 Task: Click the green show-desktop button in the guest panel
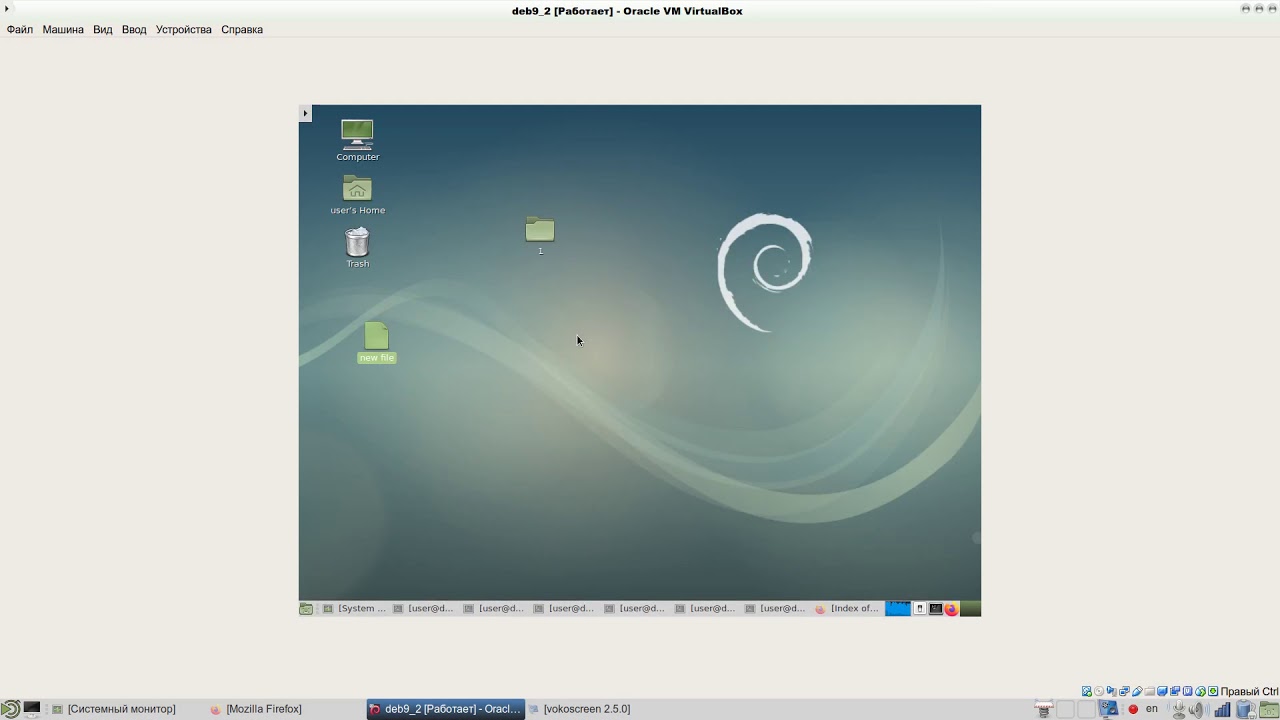click(x=970, y=608)
